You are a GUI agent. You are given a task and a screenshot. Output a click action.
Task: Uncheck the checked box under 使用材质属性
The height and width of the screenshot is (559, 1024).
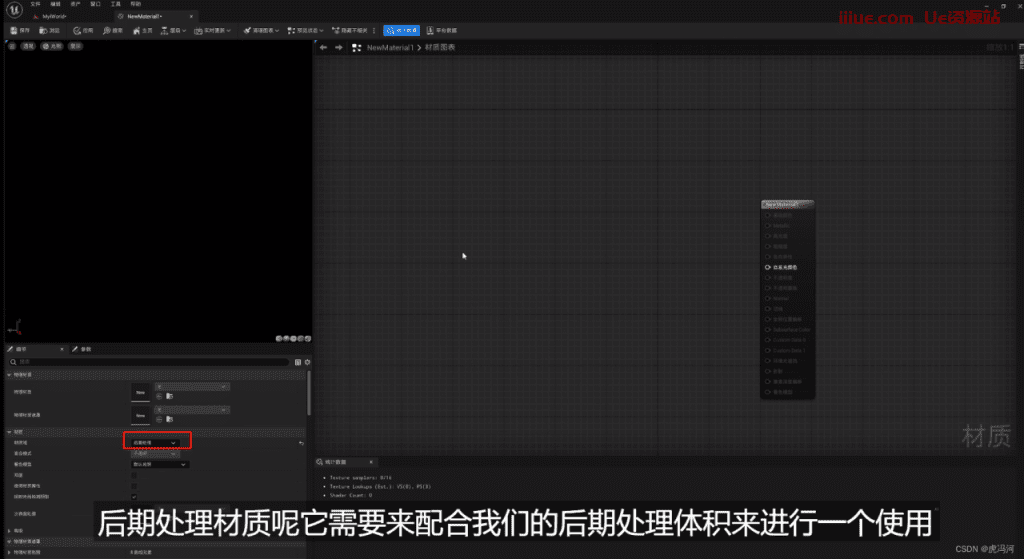[x=134, y=497]
